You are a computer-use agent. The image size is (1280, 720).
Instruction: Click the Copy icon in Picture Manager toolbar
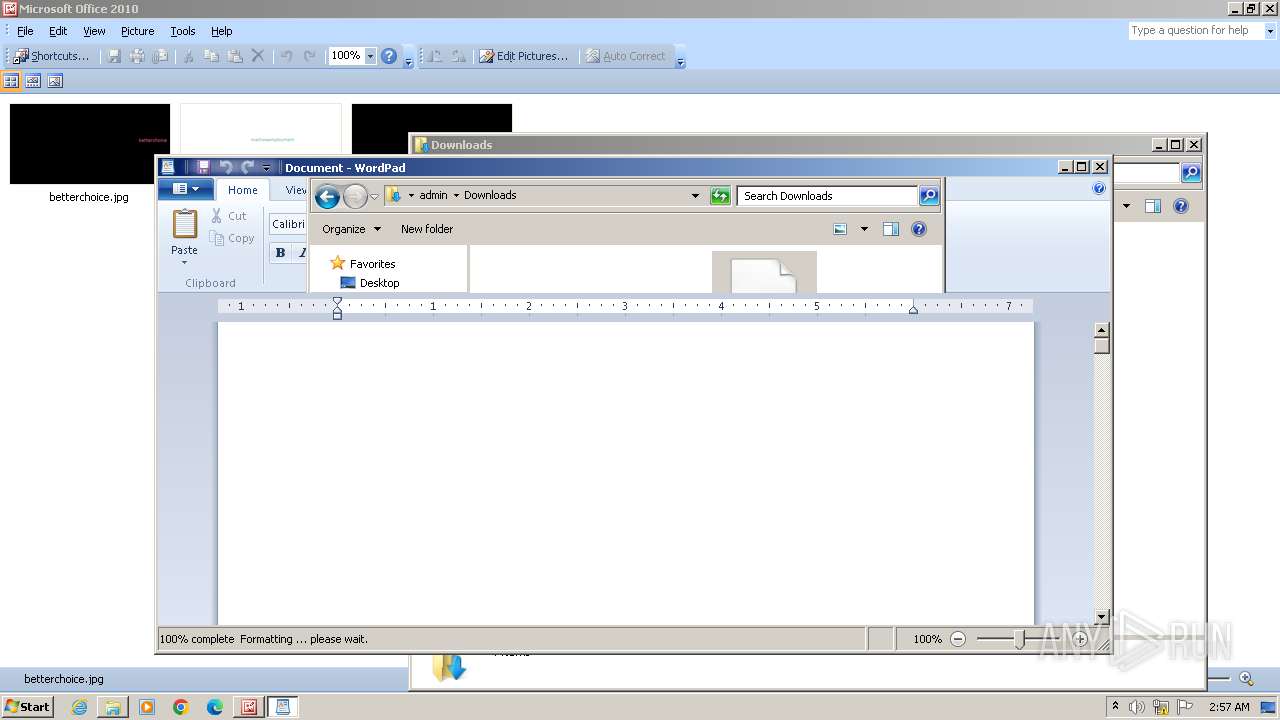click(x=211, y=56)
